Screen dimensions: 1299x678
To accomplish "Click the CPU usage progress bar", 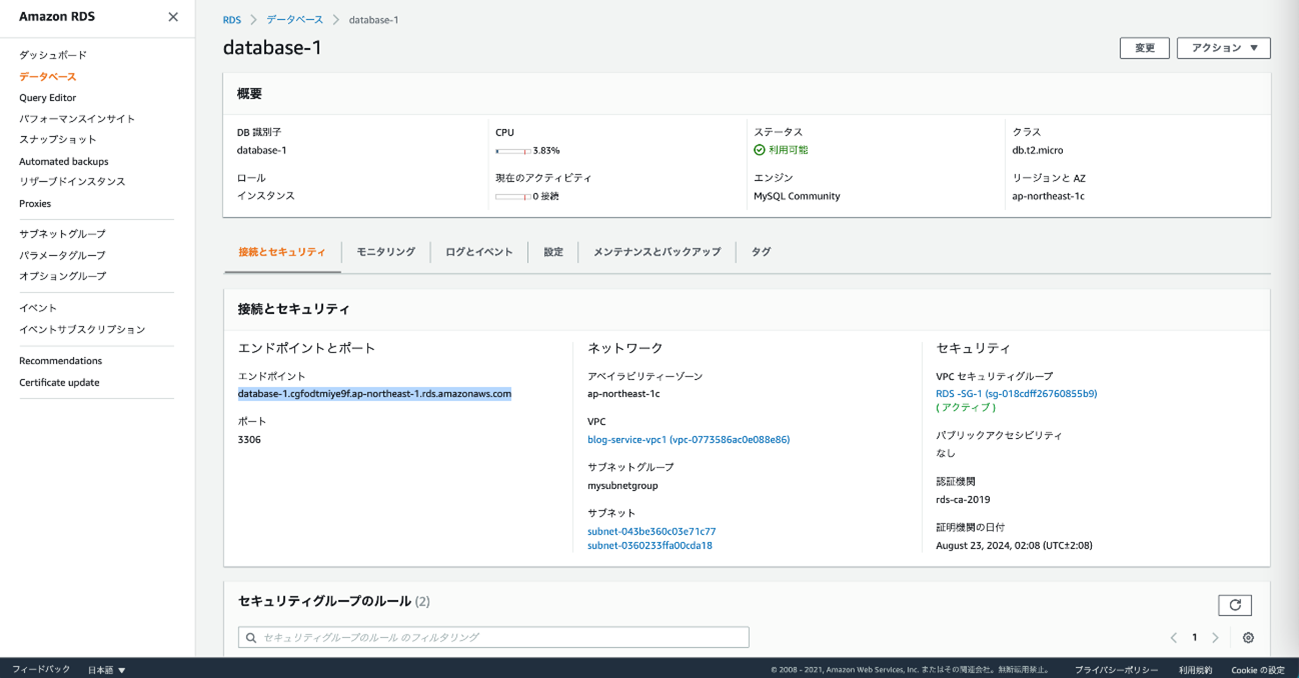I will click(x=513, y=151).
